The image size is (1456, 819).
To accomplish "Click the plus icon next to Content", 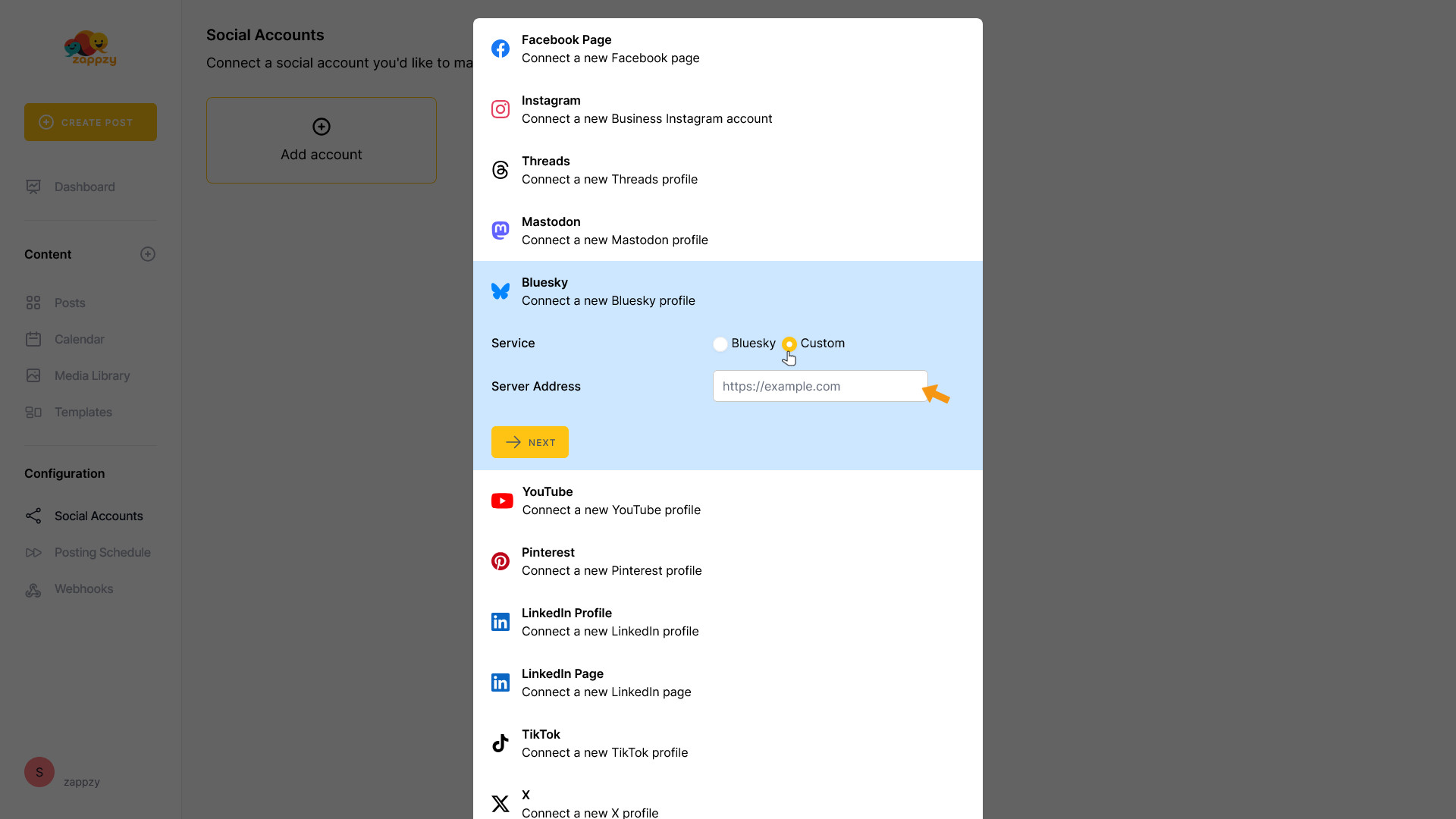I will click(148, 254).
